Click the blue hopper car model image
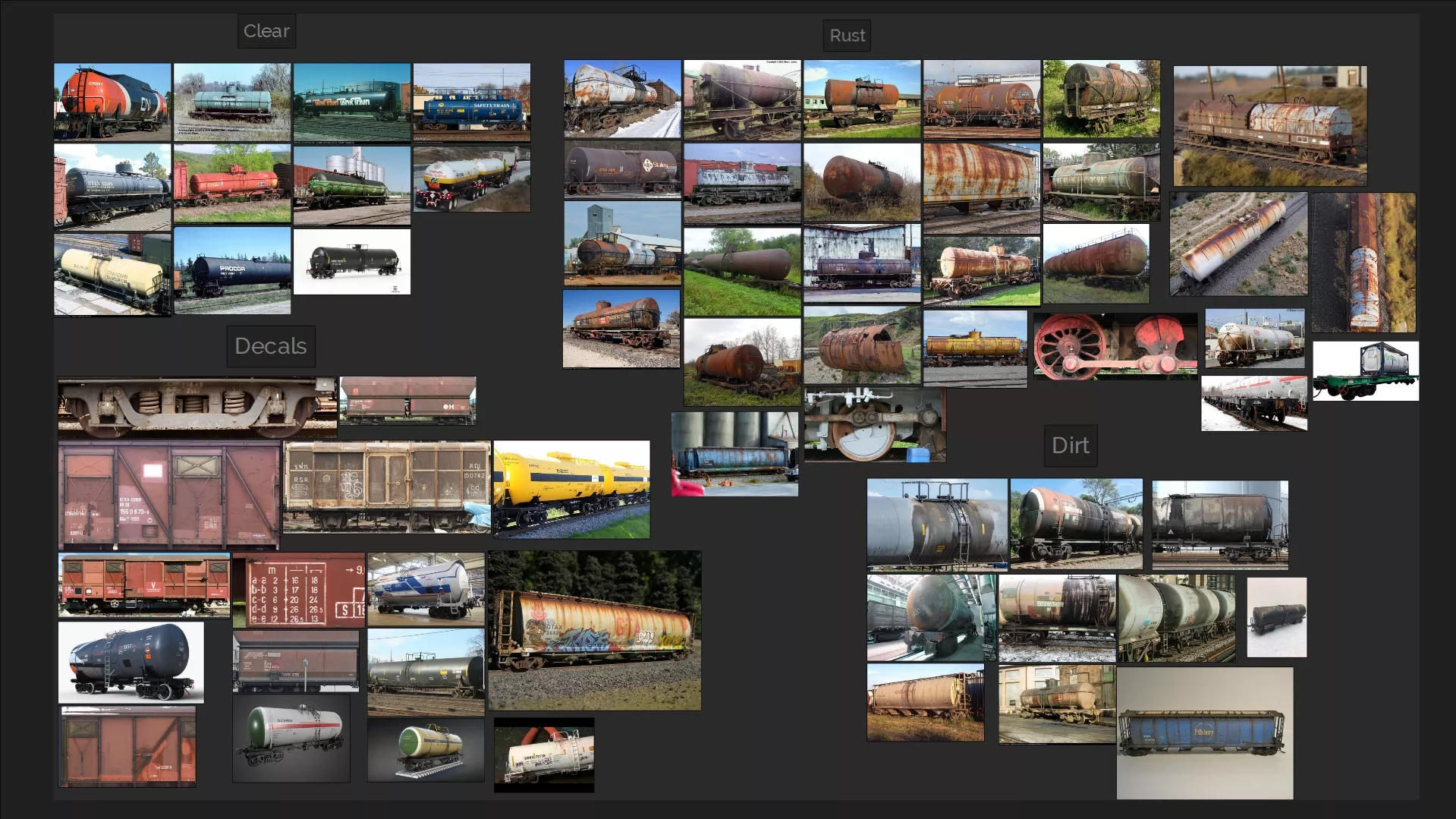This screenshot has width=1456, height=819. pos(1204,733)
